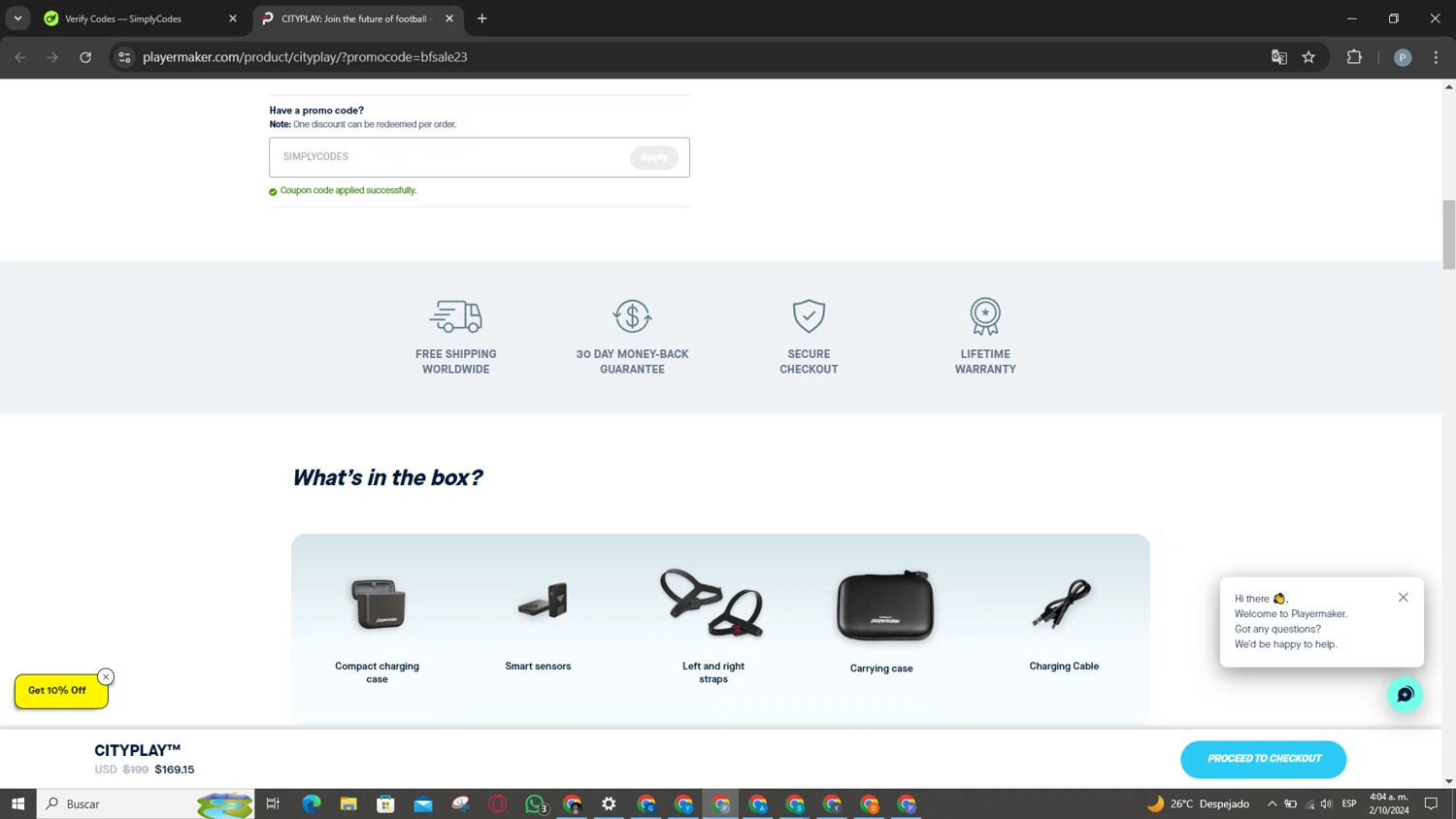The width and height of the screenshot is (1456, 819).
Task: Close the Verify Codes tab
Action: [233, 18]
